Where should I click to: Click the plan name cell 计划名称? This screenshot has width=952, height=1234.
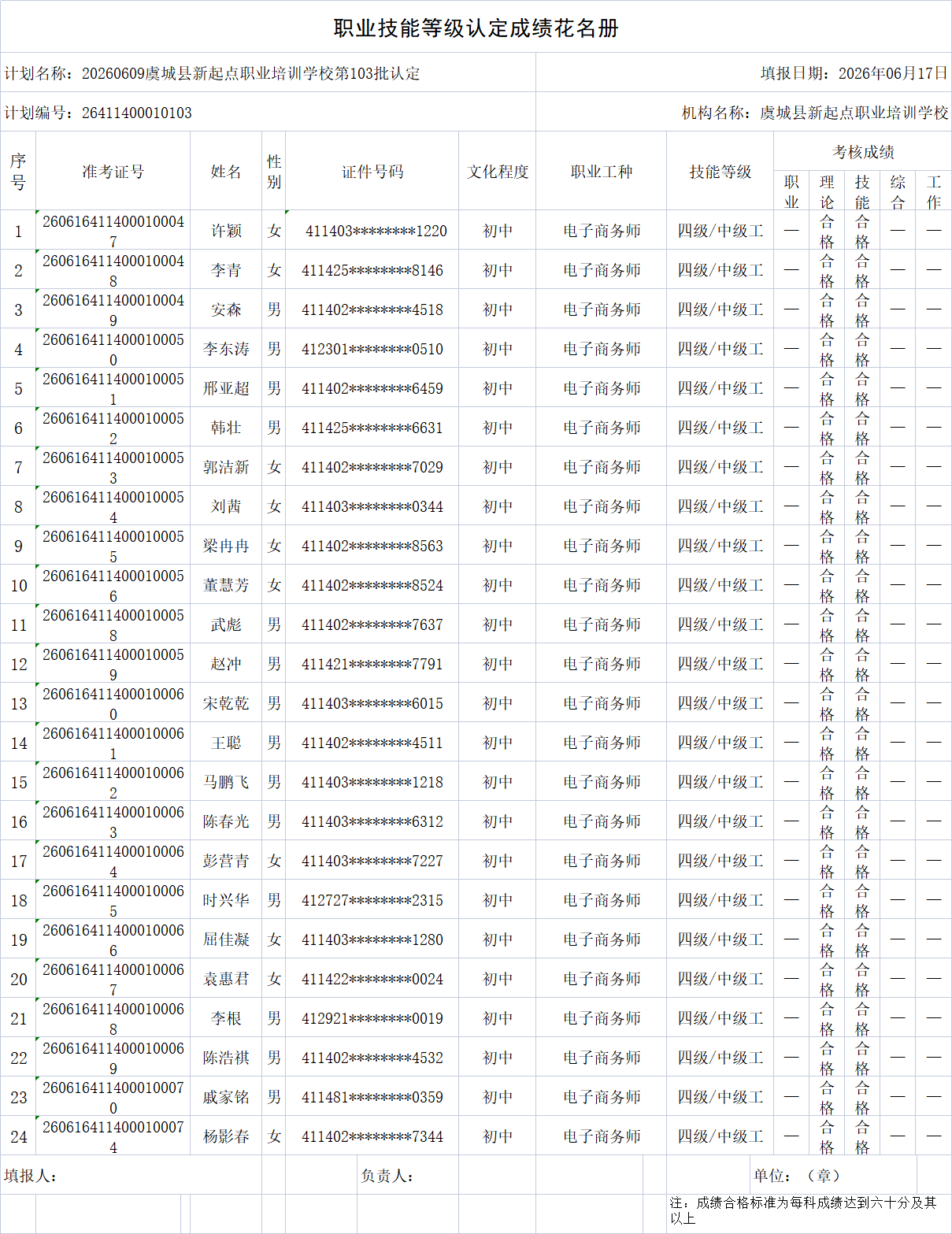(268, 73)
